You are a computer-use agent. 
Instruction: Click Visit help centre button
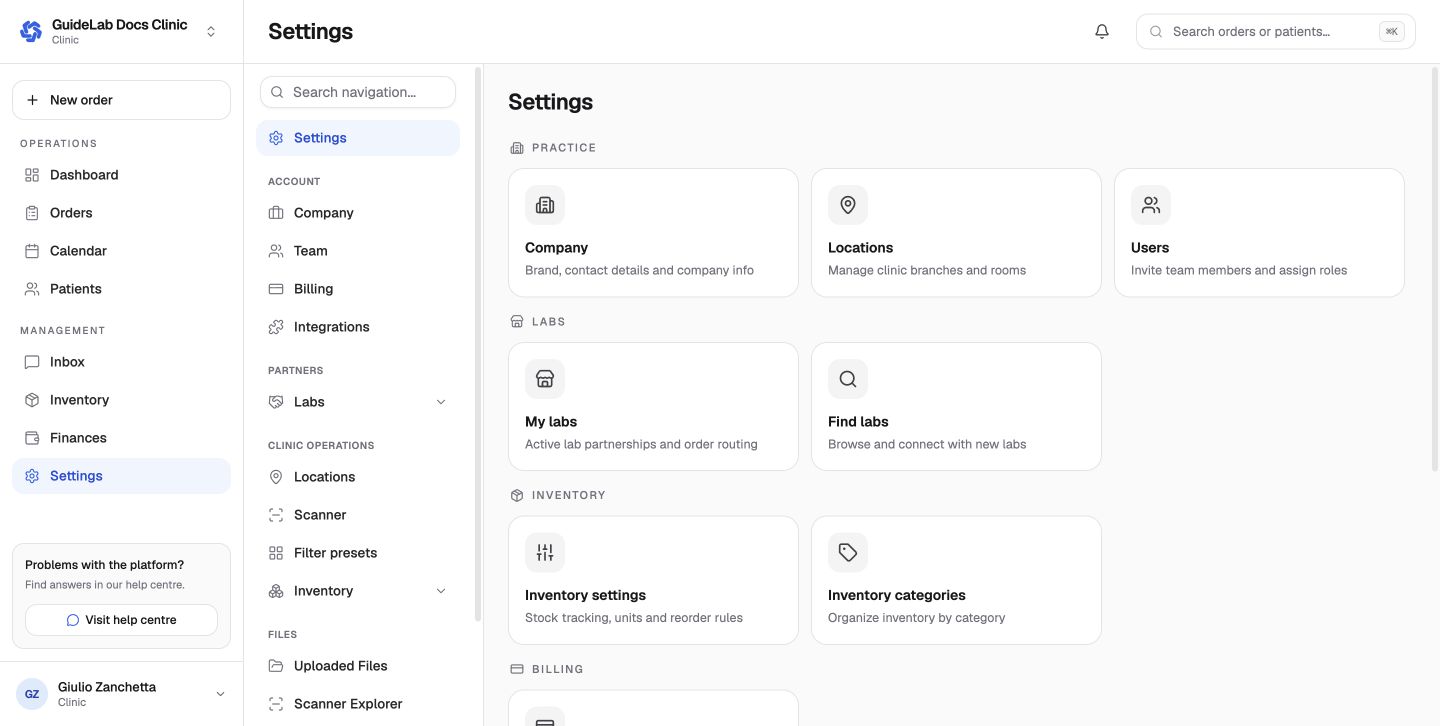point(121,620)
